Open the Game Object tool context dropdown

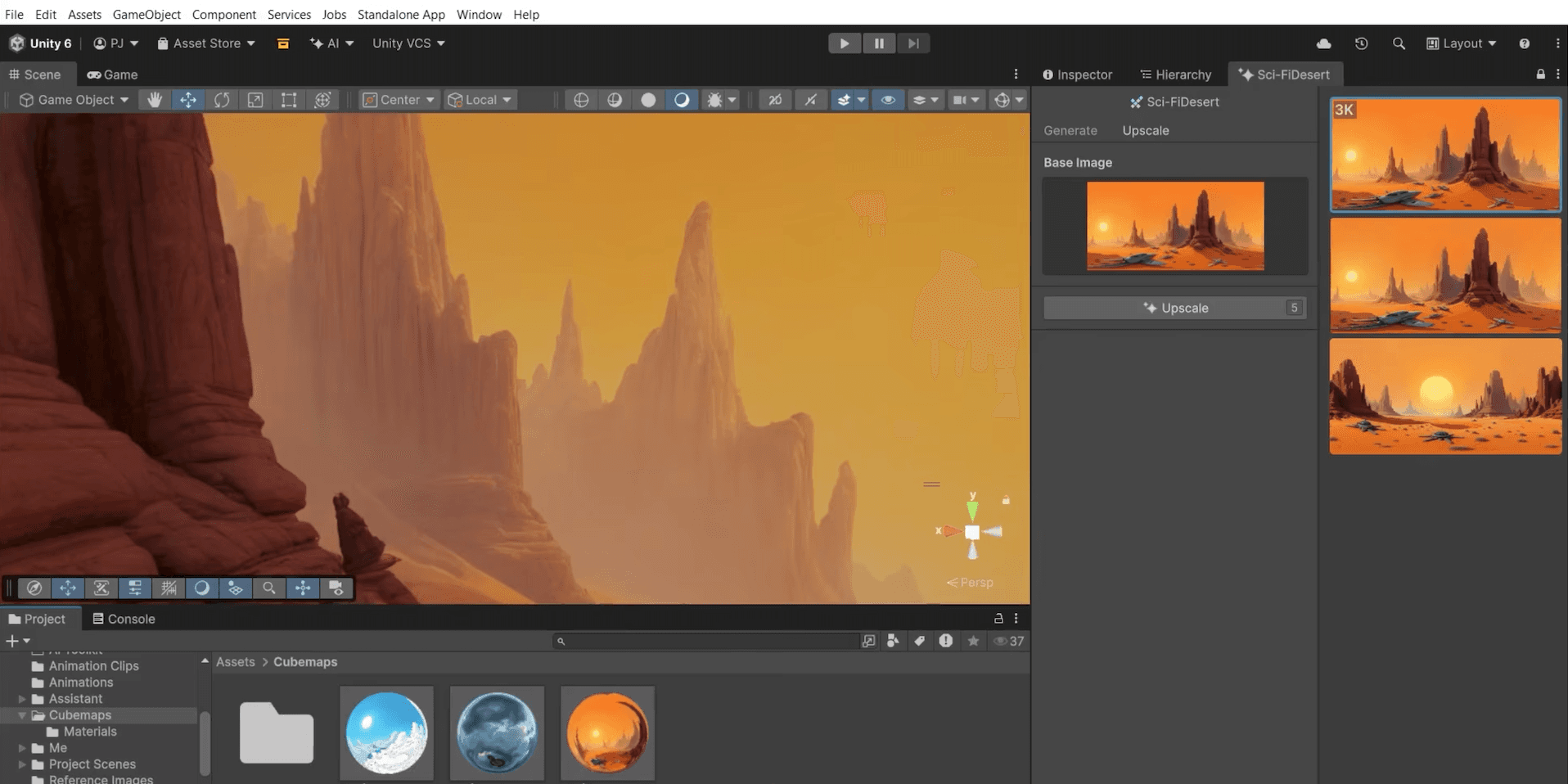[74, 100]
